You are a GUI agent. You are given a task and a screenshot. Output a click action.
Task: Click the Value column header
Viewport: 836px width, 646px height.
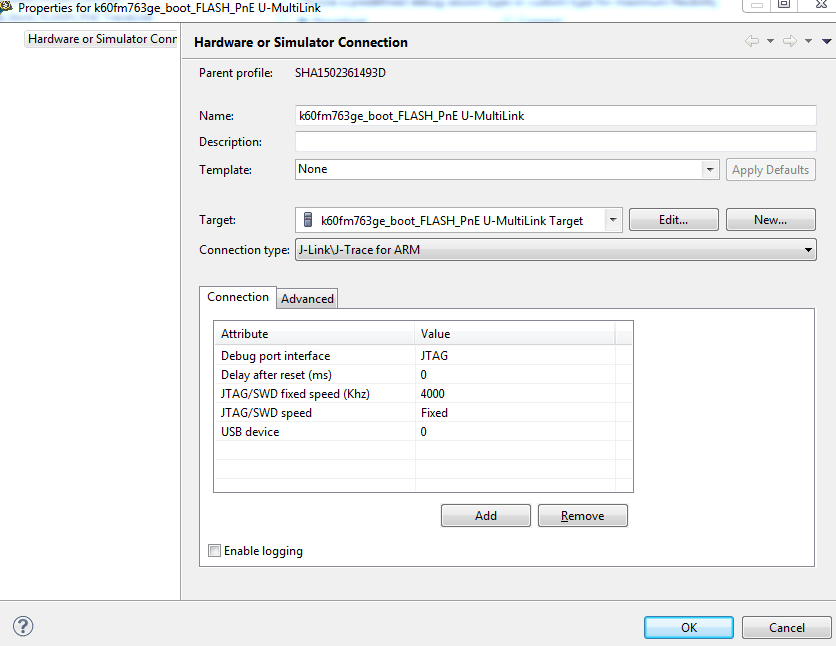click(x=515, y=334)
